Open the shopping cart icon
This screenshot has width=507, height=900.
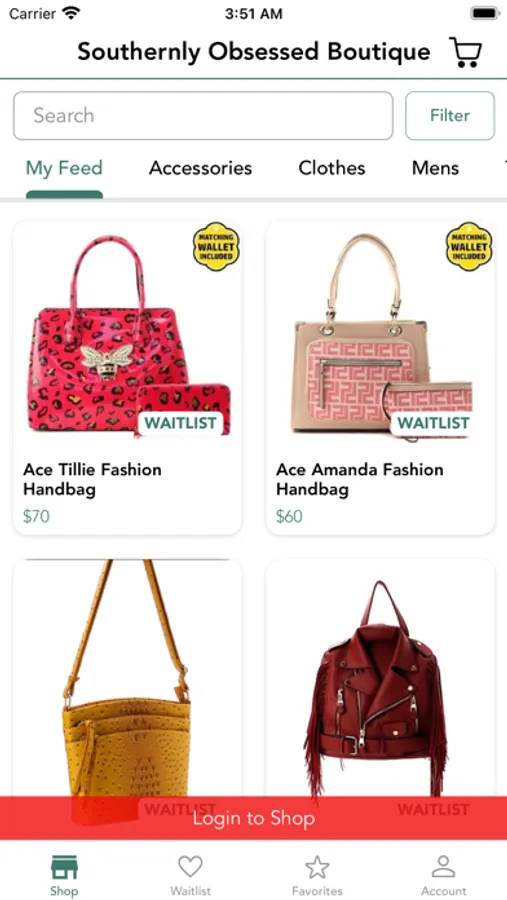pyautogui.click(x=466, y=52)
